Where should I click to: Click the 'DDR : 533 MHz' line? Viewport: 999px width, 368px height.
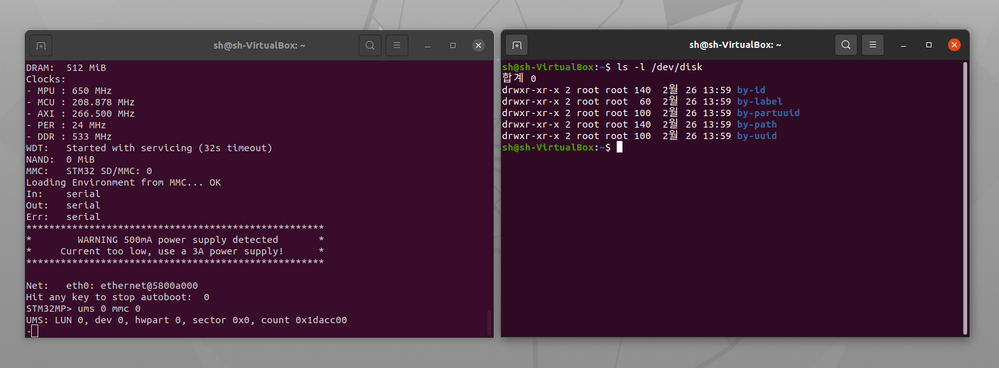[69, 136]
